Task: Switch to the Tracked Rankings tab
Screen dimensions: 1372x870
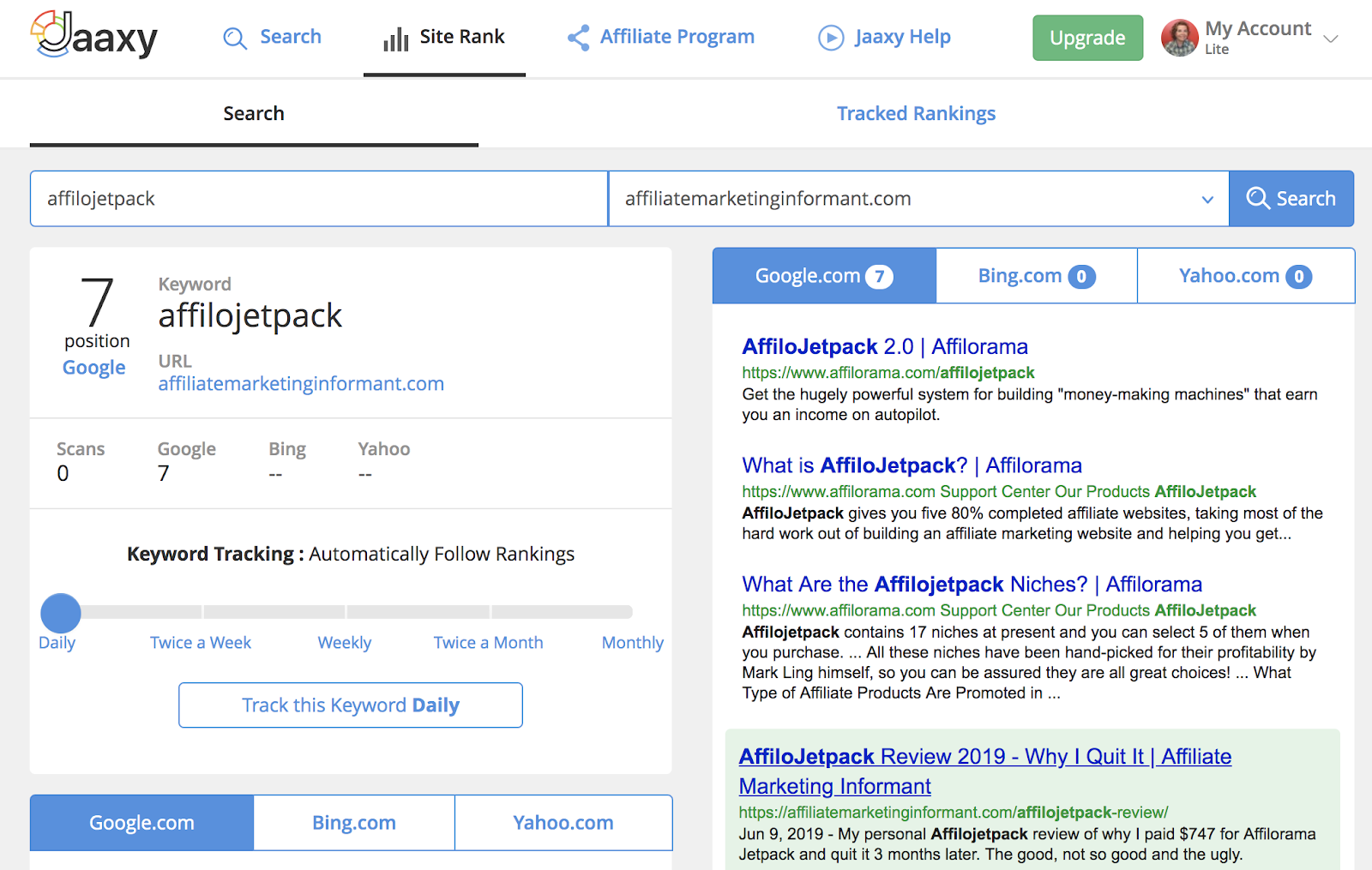Action: coord(916,113)
